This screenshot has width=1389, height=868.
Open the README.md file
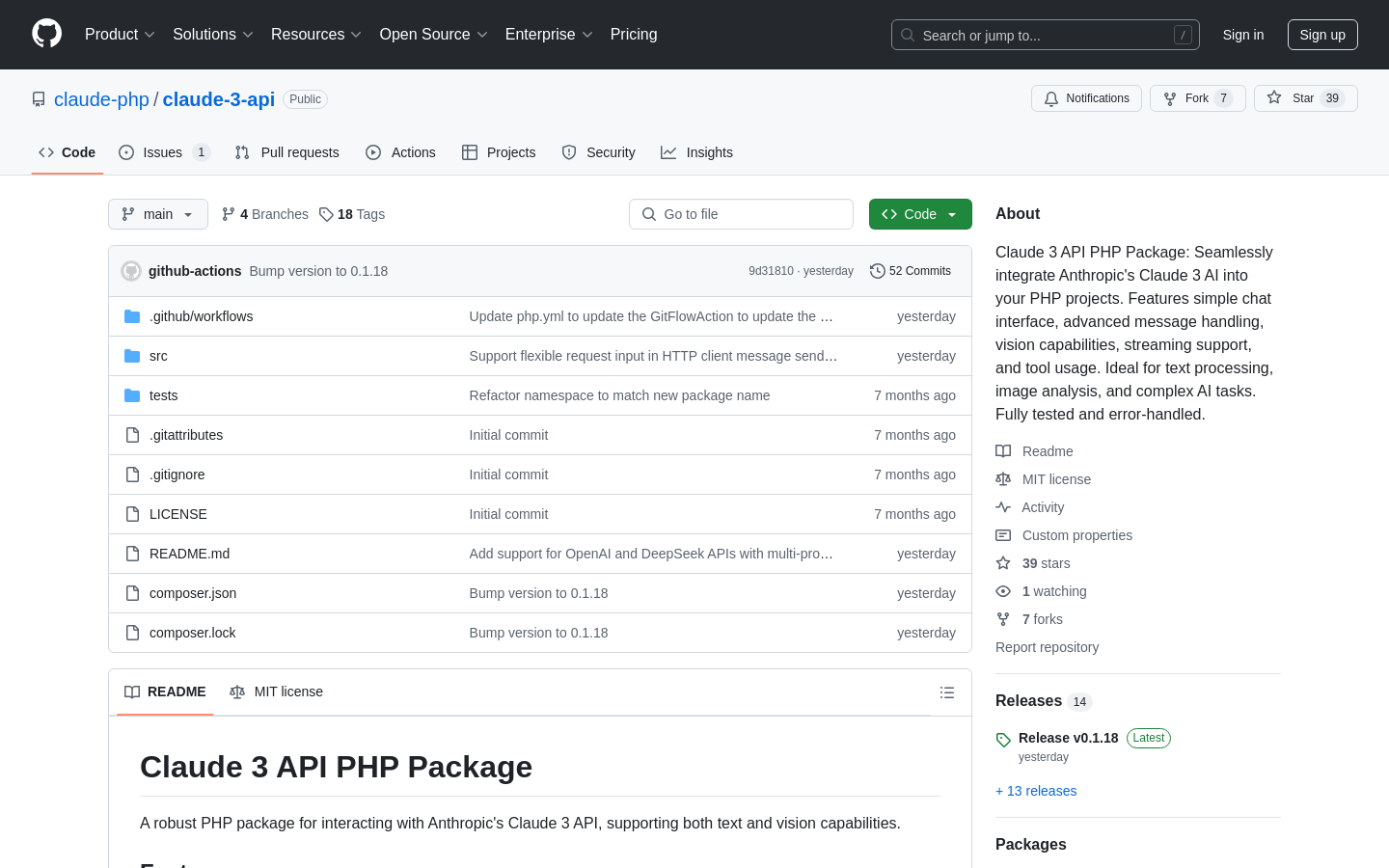tap(189, 554)
